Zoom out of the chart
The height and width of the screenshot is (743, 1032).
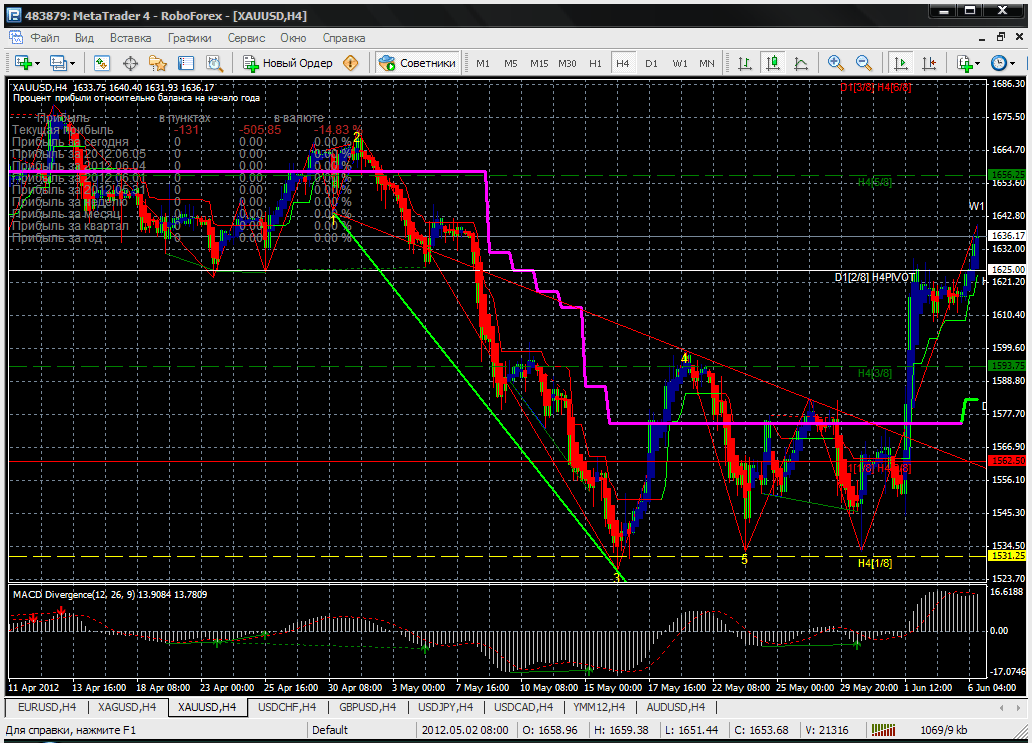[863, 63]
